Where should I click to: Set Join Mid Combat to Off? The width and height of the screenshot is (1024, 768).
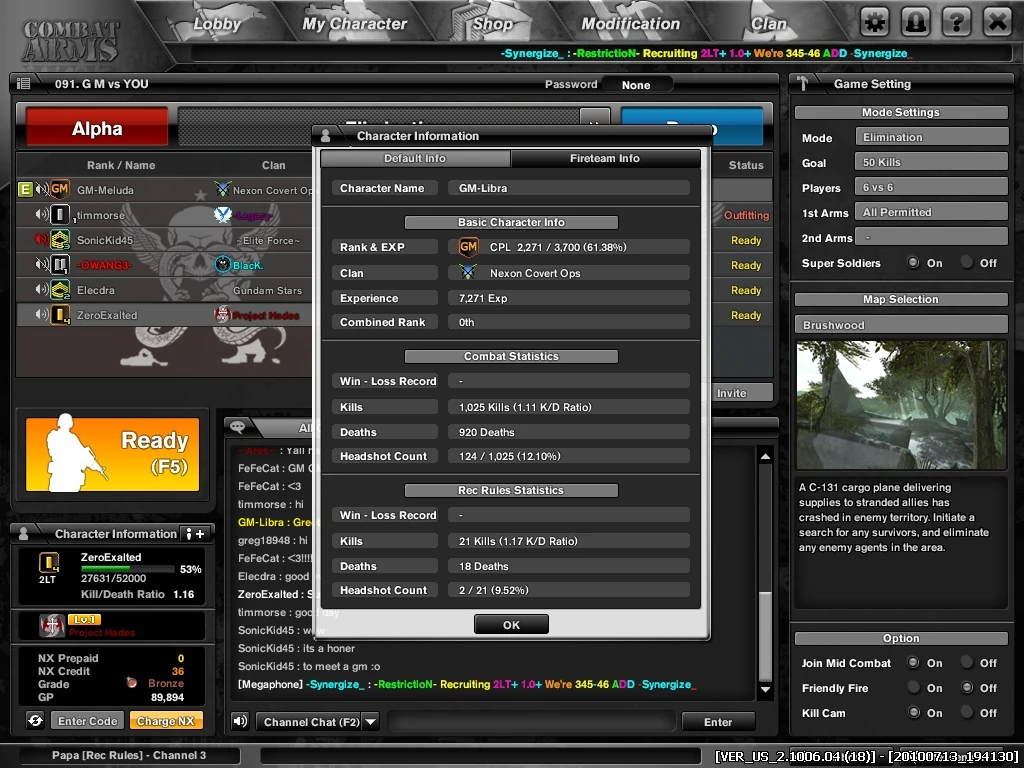pyautogui.click(x=967, y=663)
